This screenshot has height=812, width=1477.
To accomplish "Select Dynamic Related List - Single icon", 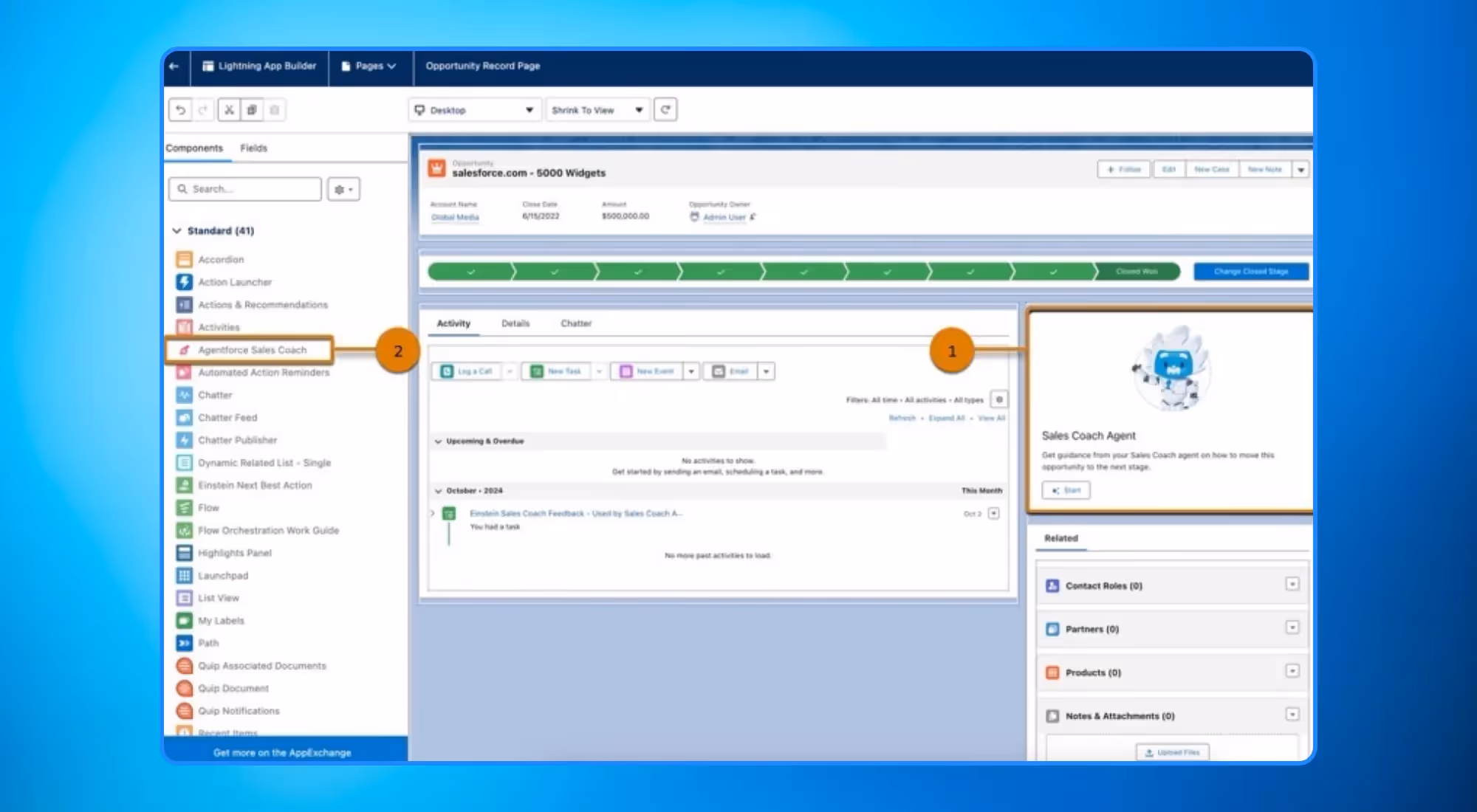I will 184,463.
